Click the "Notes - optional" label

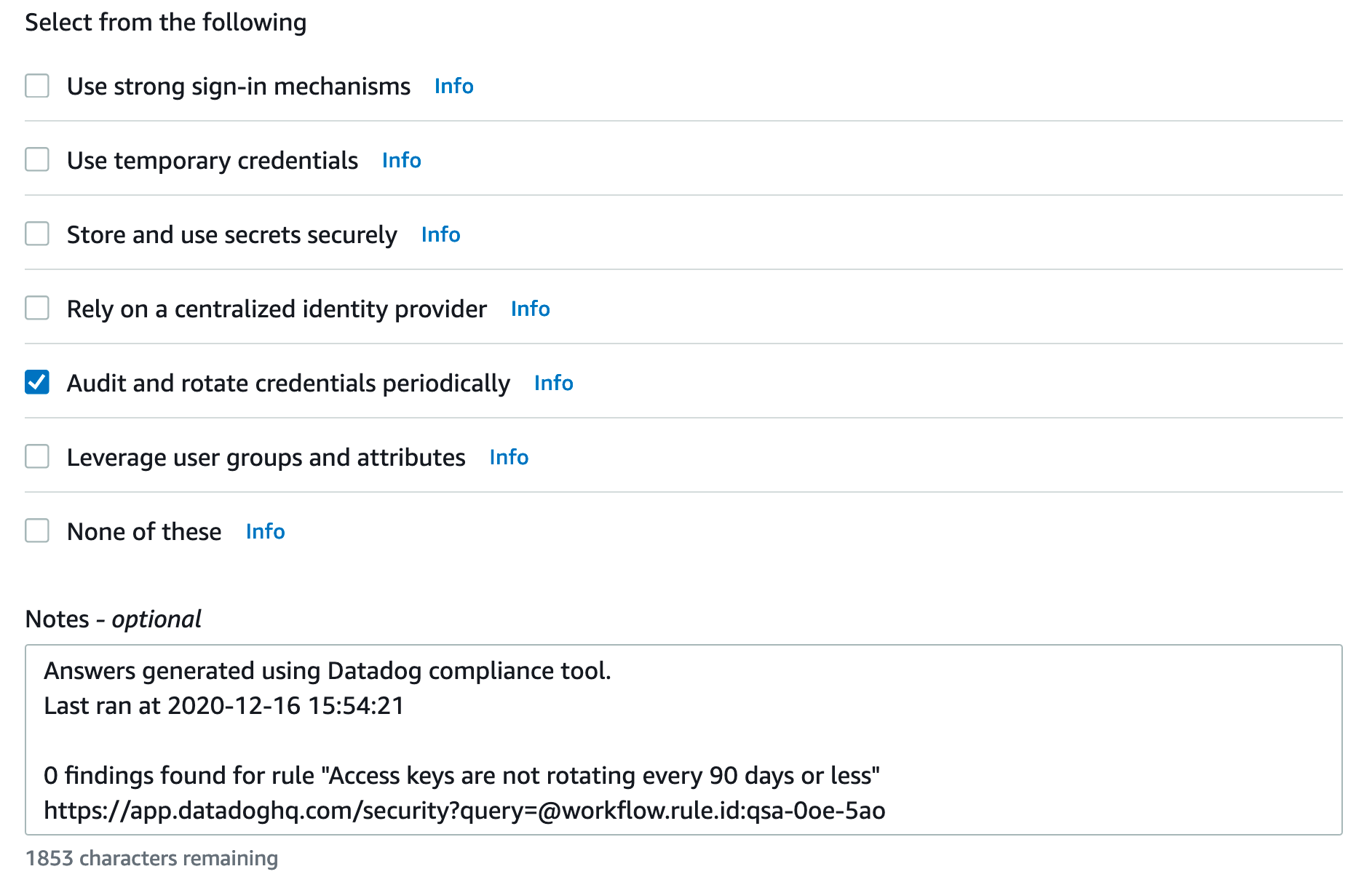point(113,619)
